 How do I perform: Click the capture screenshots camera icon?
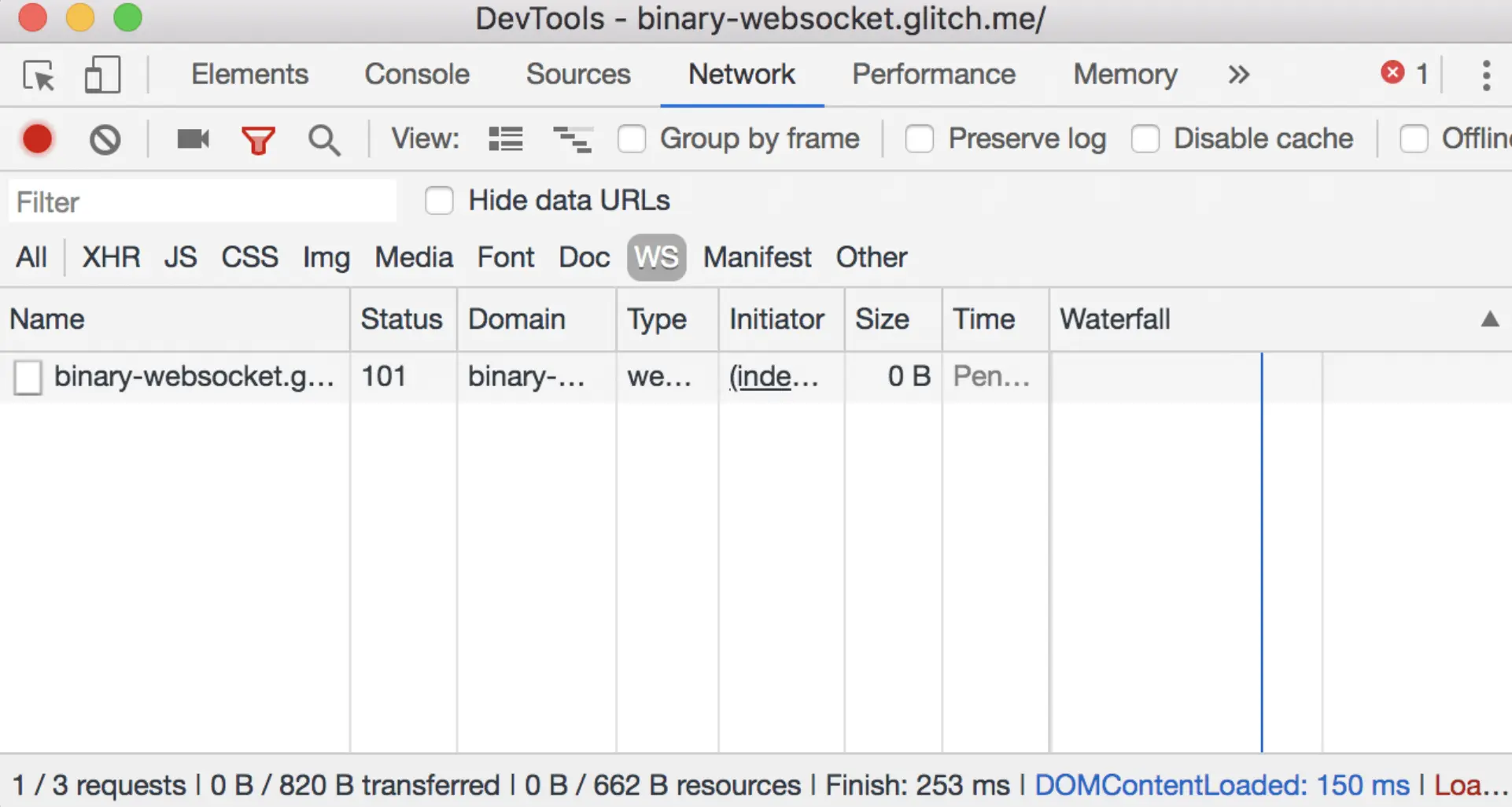[x=193, y=139]
